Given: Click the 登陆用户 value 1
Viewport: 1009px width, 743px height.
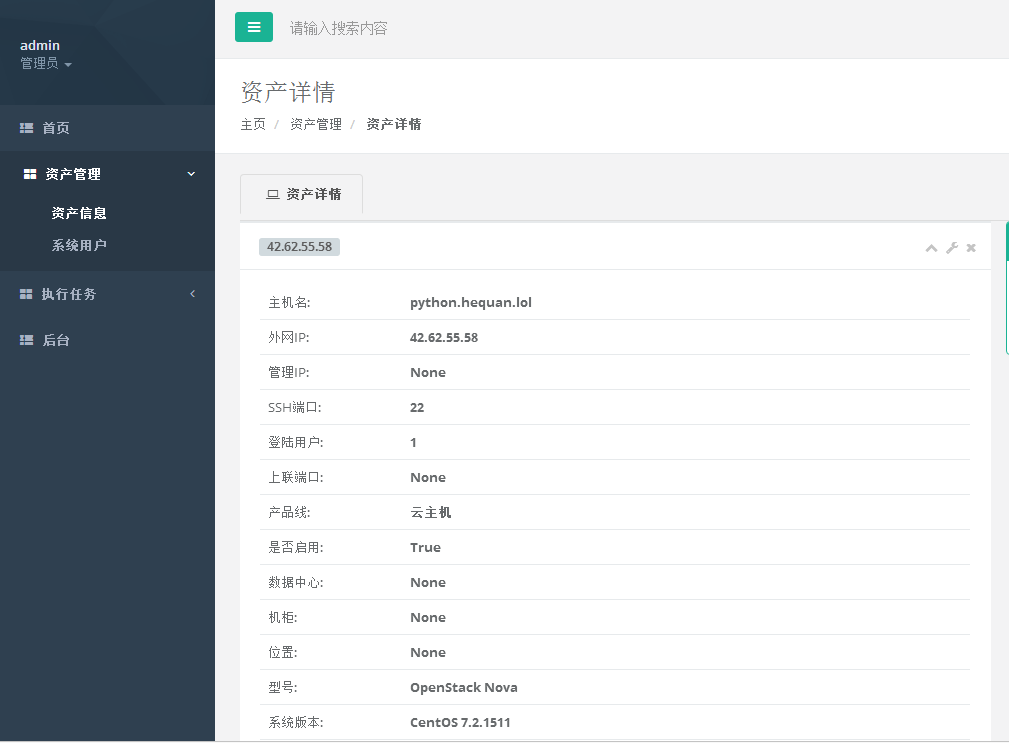Looking at the screenshot, I should tap(413, 443).
